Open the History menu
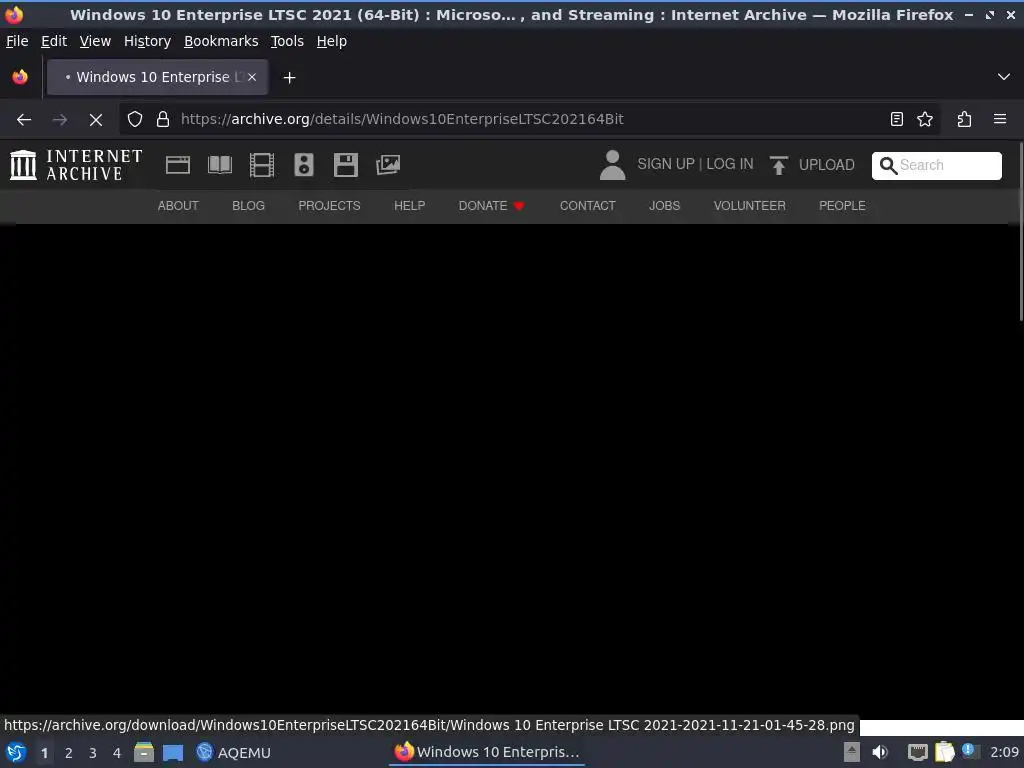Image resolution: width=1024 pixels, height=768 pixels. (147, 41)
